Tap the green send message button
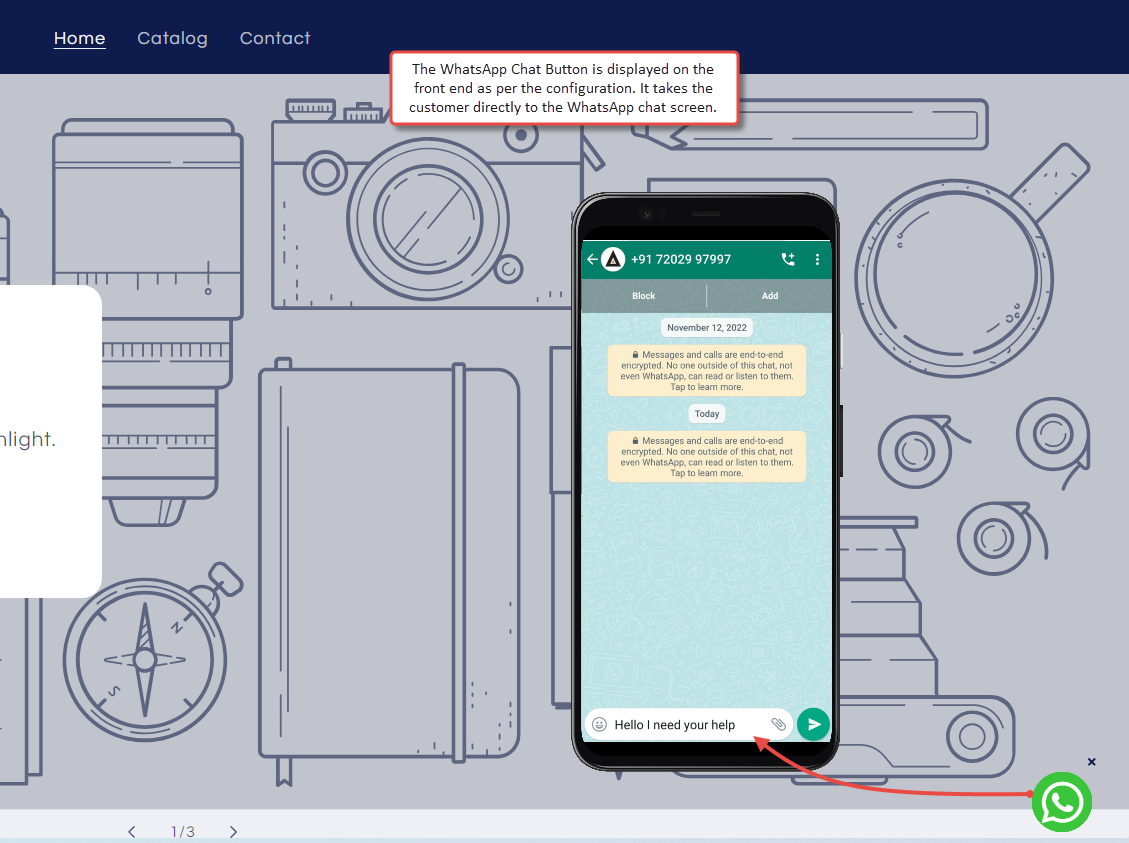The height and width of the screenshot is (843, 1129). (814, 724)
